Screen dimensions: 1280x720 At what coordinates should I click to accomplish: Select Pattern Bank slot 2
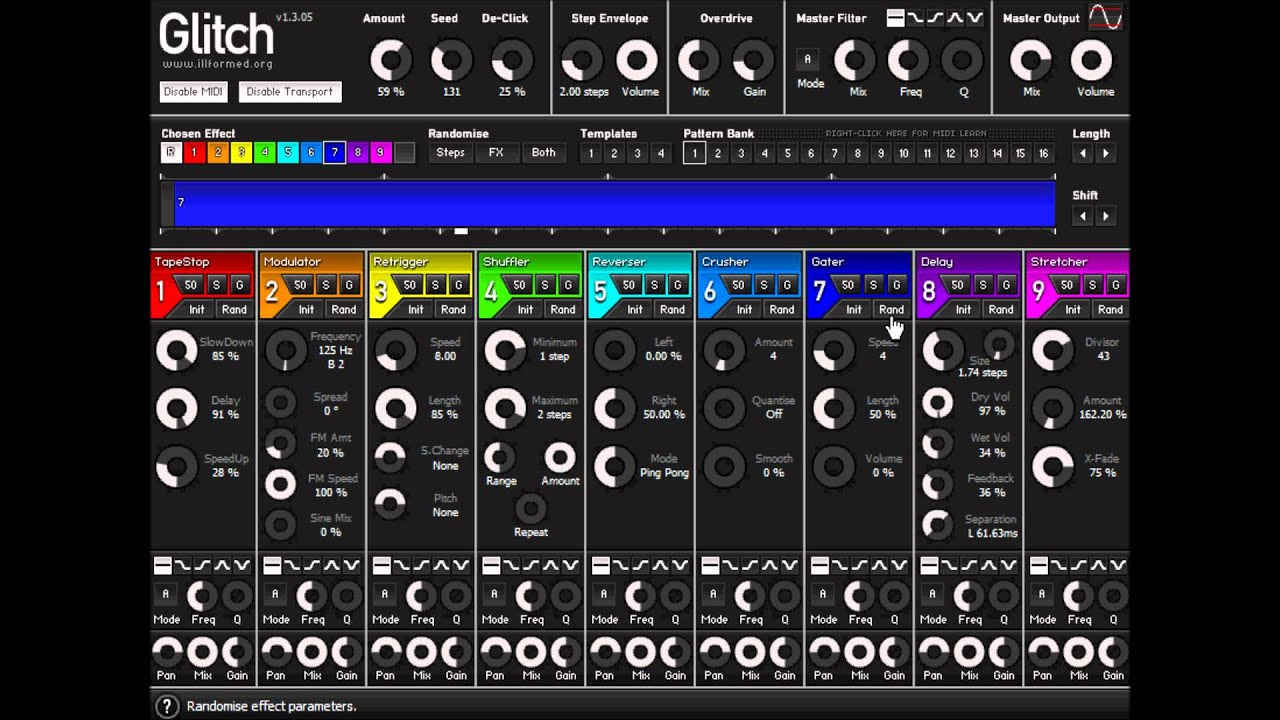tap(717, 153)
